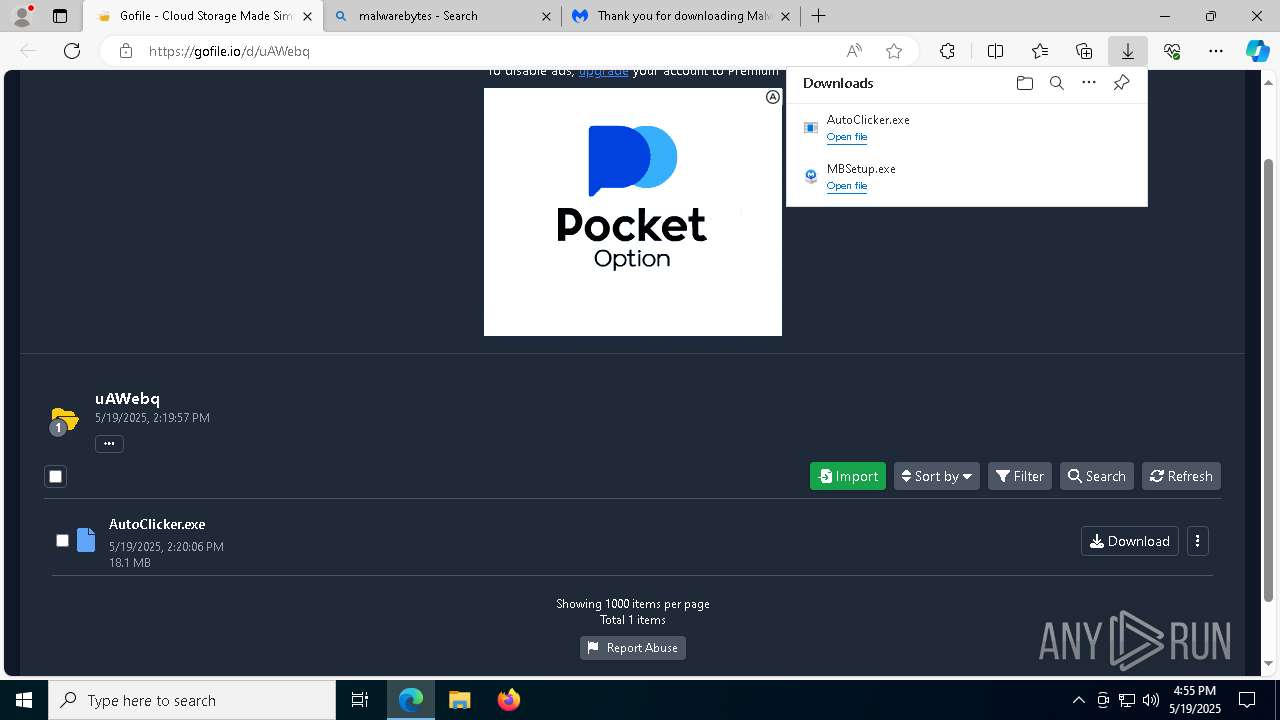Screen dimensions: 1280x720
Task: Click the AutoClicker.exe download icon
Action: point(811,127)
